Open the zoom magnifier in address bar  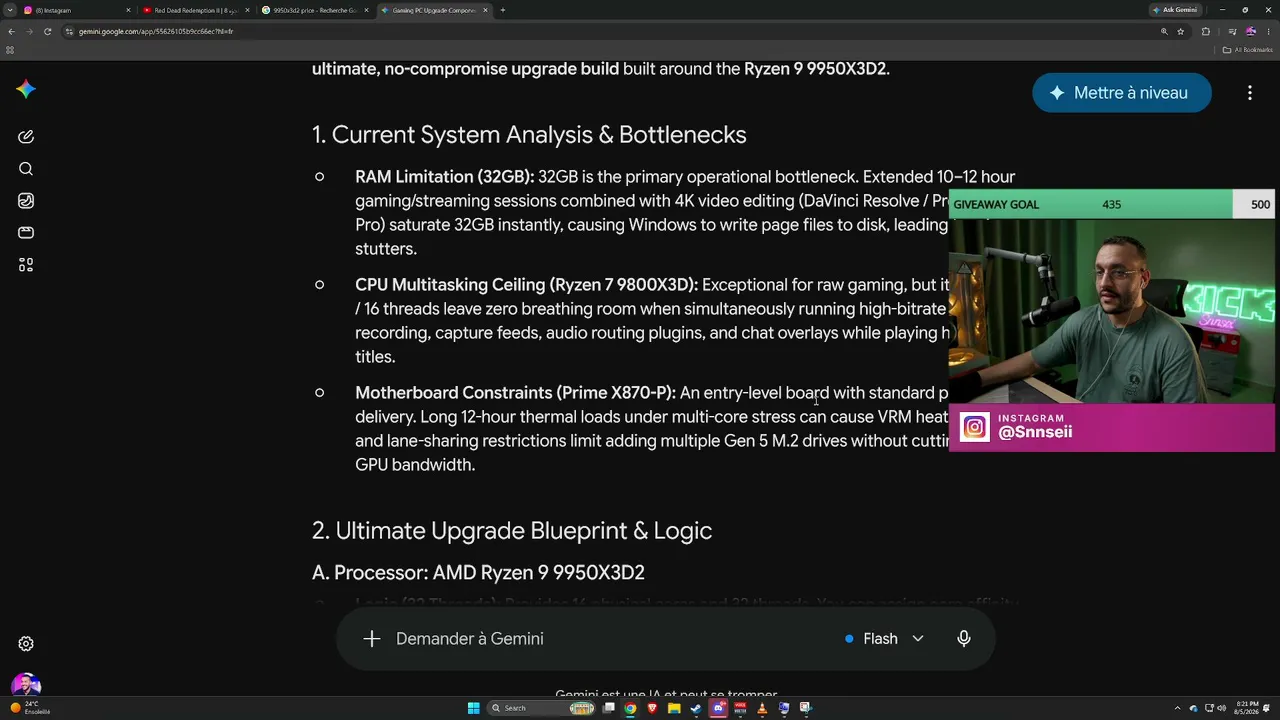coord(1164,32)
